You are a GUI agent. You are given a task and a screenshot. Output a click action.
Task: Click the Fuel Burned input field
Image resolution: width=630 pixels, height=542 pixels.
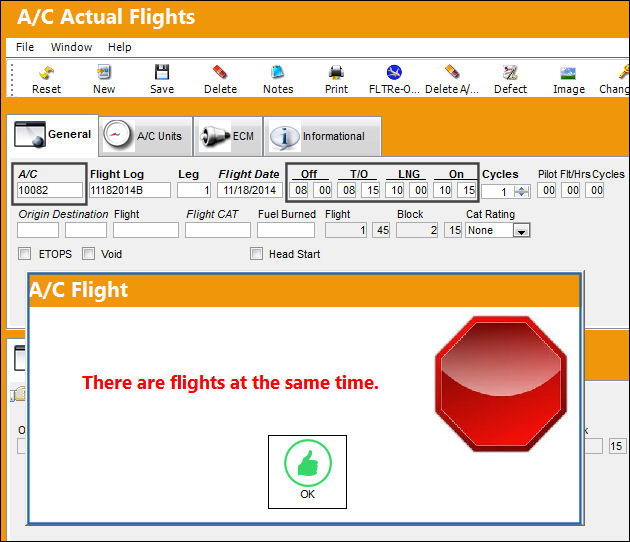(286, 230)
